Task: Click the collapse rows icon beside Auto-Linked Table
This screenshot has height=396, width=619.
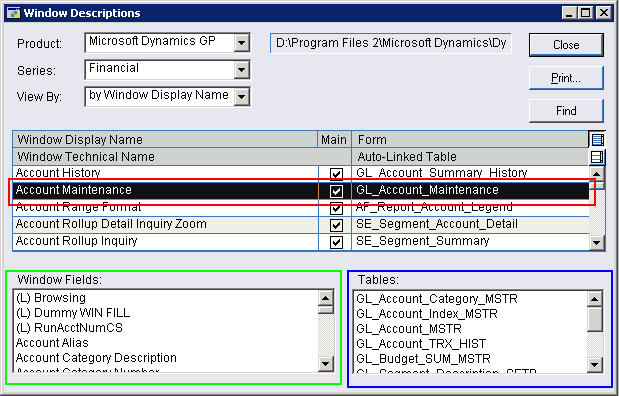Action: click(x=597, y=157)
